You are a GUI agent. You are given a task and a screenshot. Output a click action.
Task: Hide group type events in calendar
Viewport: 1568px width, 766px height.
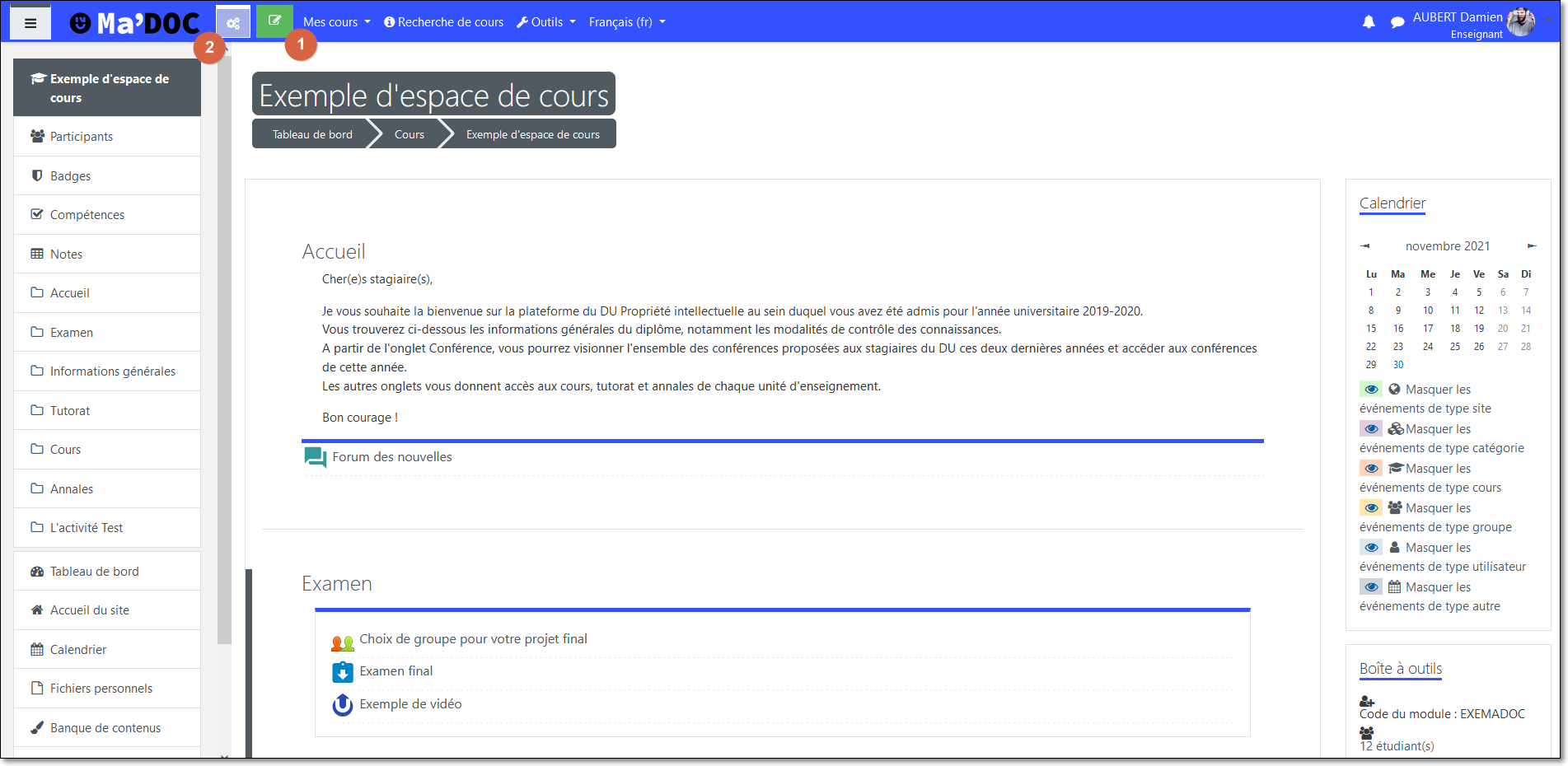(1371, 508)
